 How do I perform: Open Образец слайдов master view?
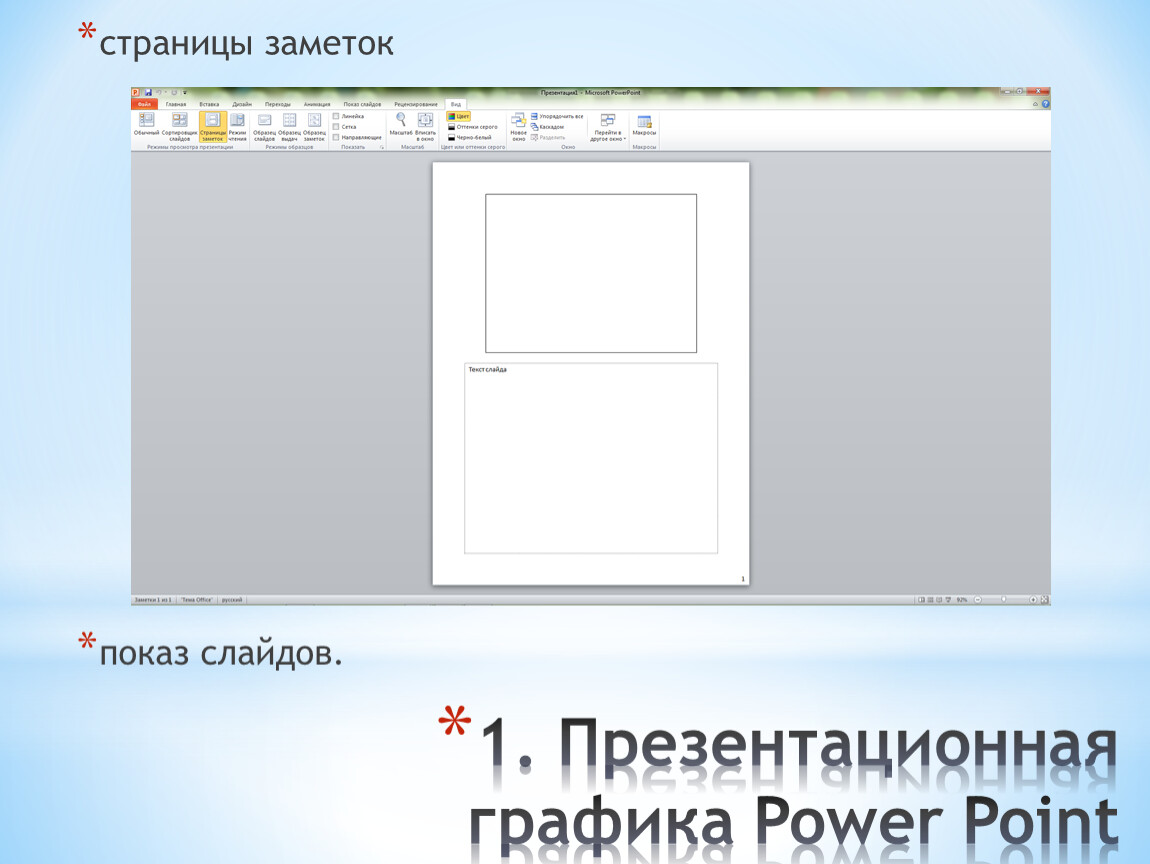(x=264, y=126)
